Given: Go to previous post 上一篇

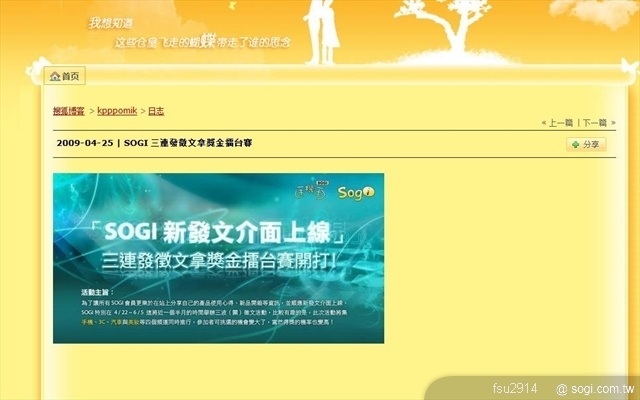Looking at the screenshot, I should pyautogui.click(x=558, y=122).
